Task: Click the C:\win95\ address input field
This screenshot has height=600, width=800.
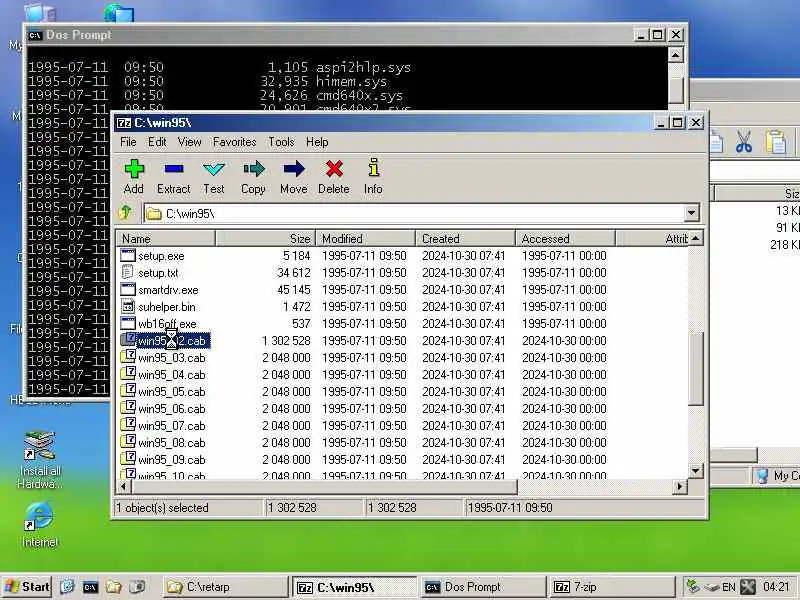Action: pos(414,213)
